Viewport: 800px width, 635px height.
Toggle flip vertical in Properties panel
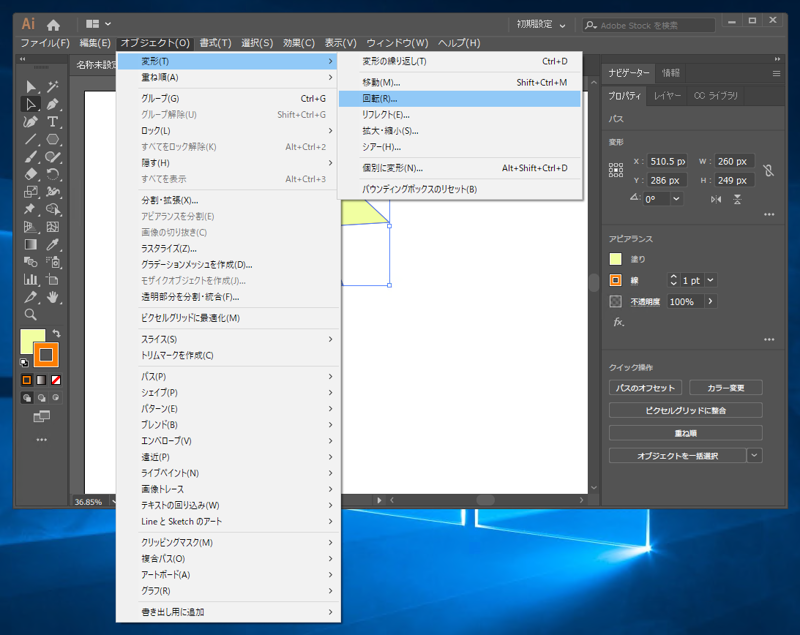pos(737,199)
